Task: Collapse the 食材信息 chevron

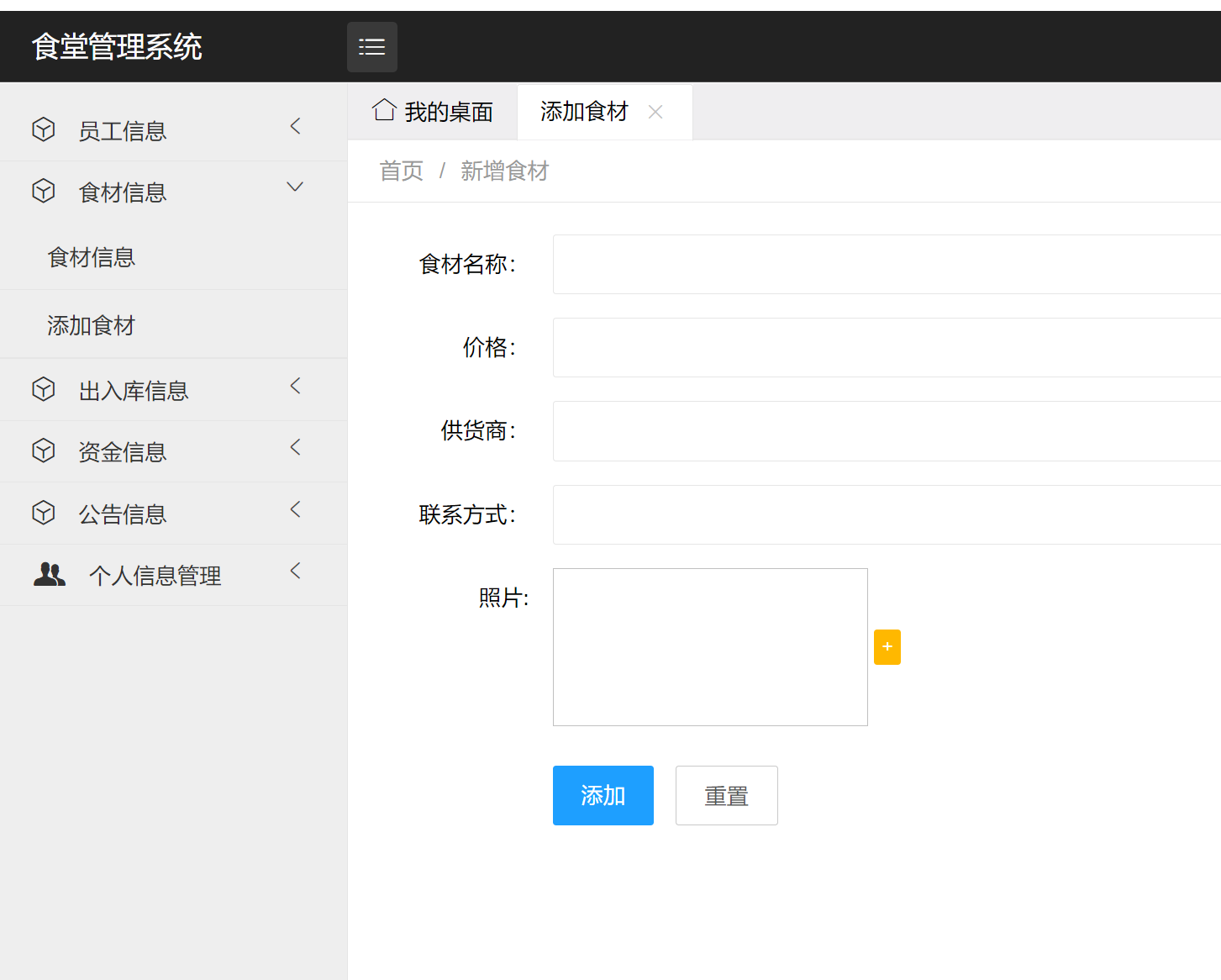Action: pos(295,187)
